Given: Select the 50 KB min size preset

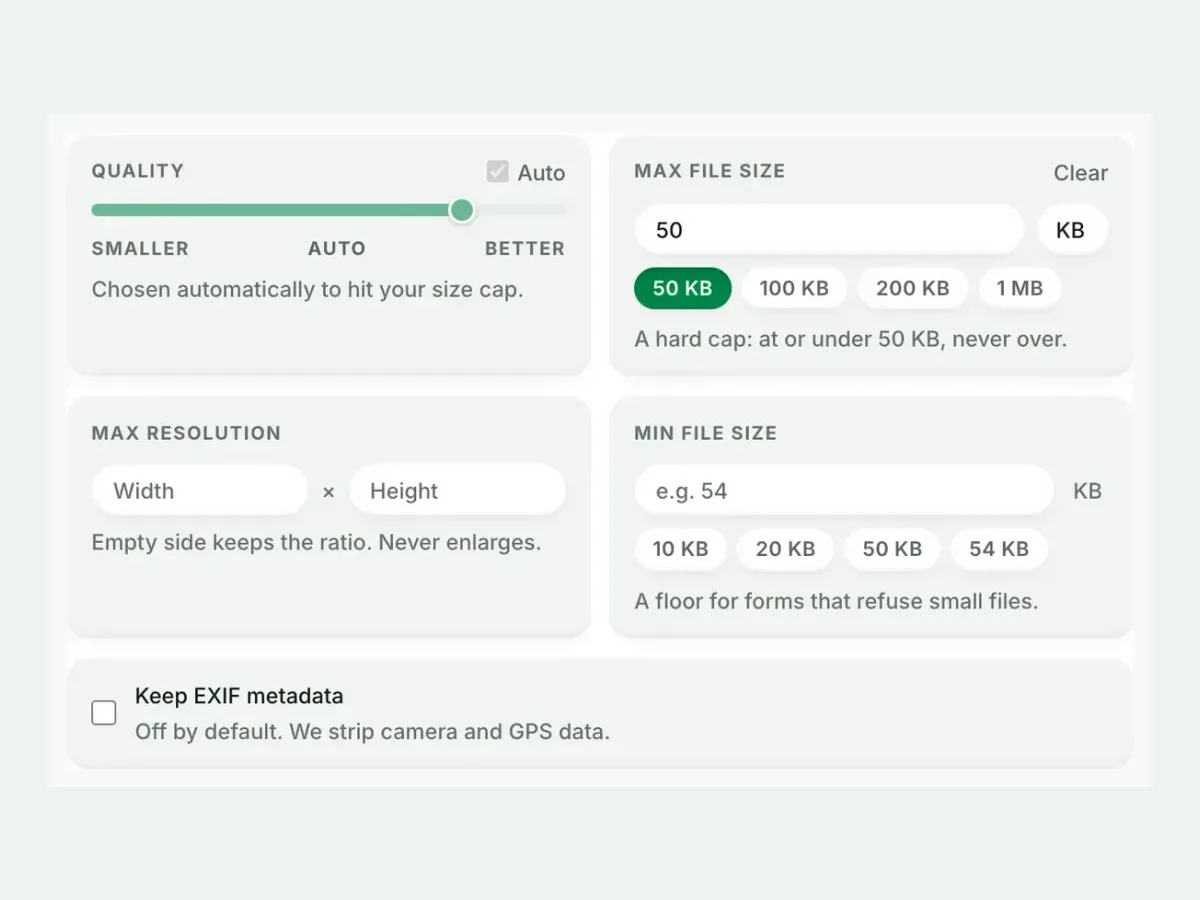Looking at the screenshot, I should click(x=892, y=549).
